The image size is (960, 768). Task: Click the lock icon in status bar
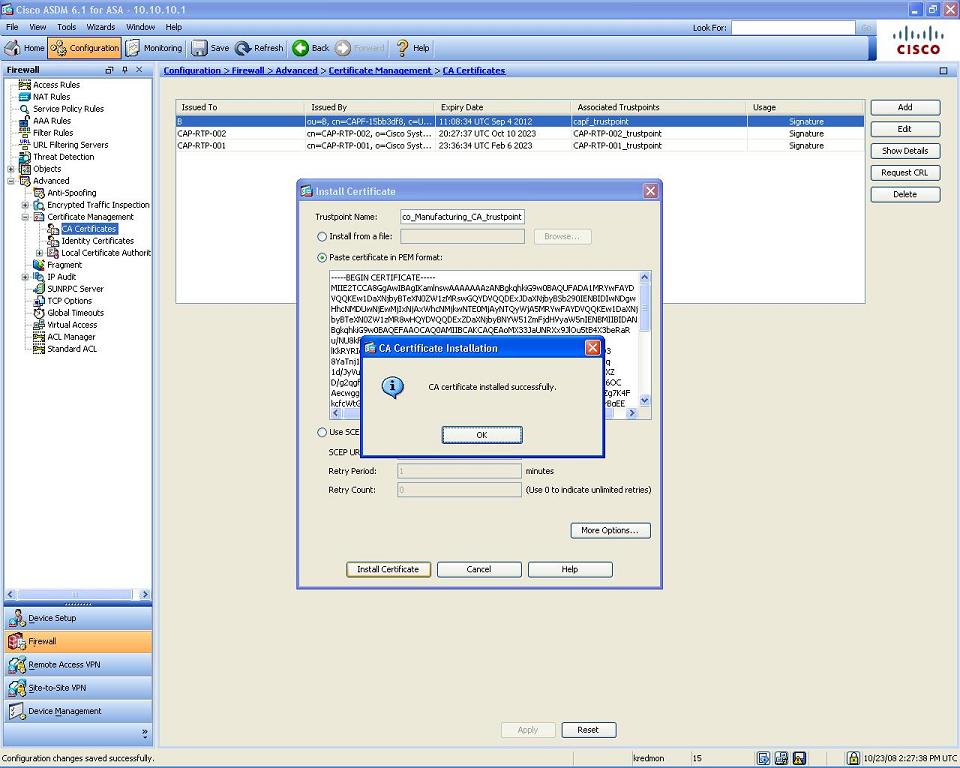point(853,758)
